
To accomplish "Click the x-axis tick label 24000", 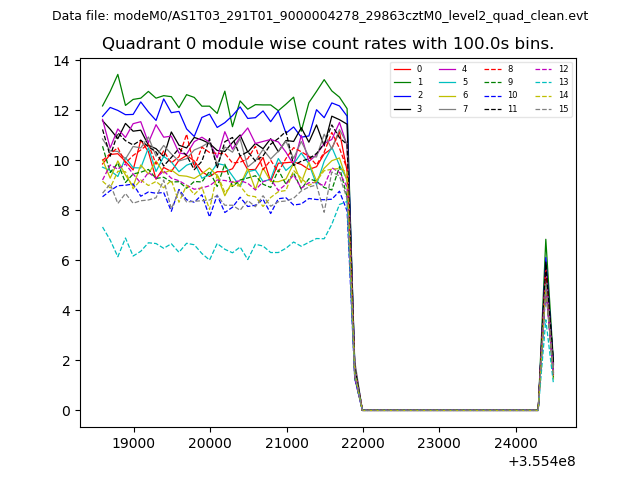I will pyautogui.click(x=515, y=441).
